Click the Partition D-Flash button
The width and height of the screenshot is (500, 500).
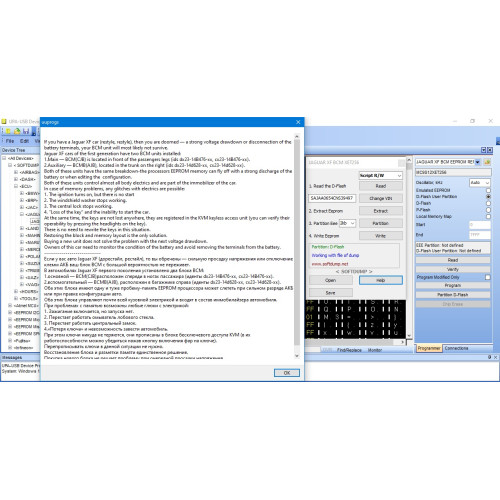(453, 295)
